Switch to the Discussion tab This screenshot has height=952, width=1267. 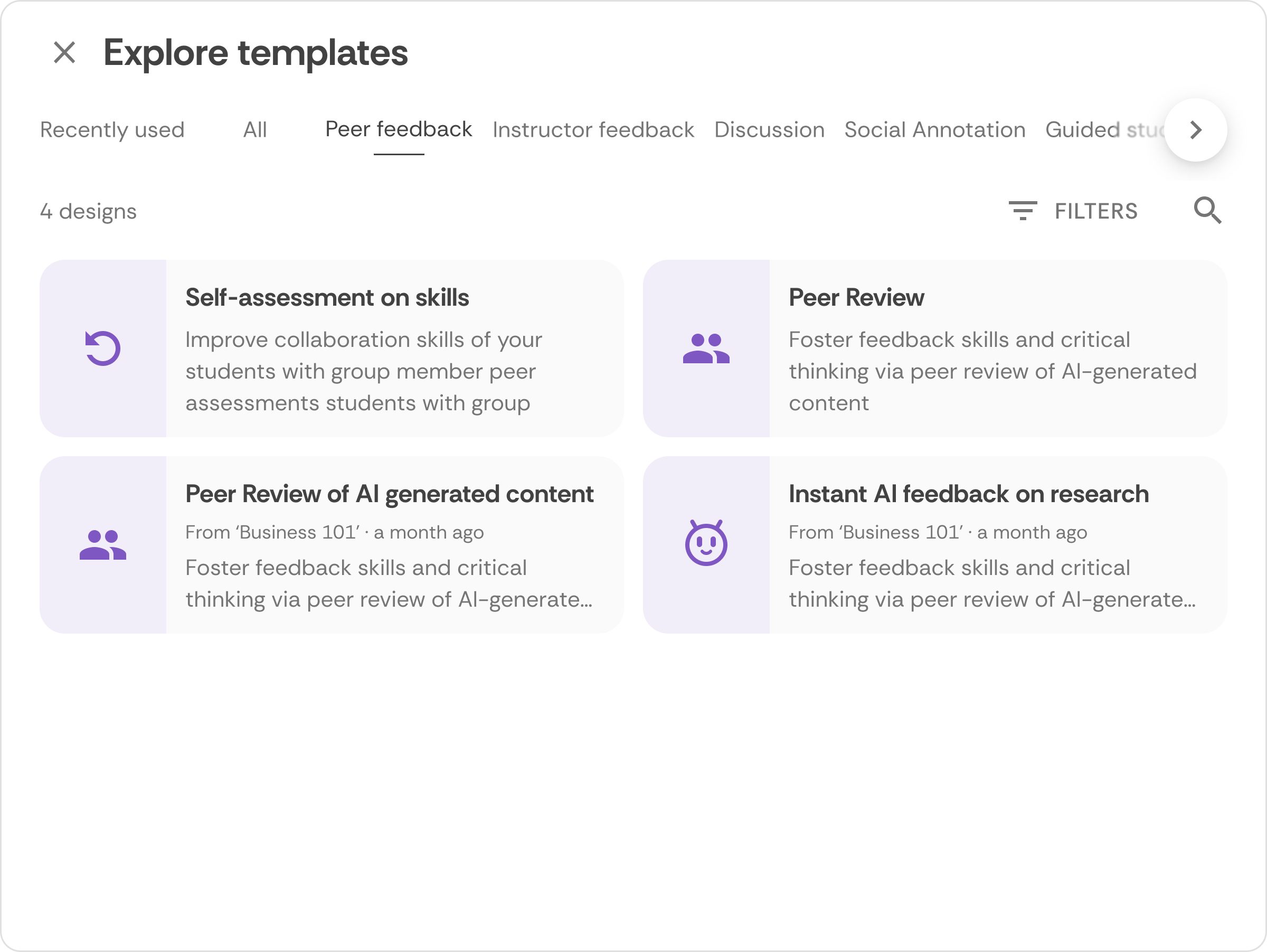(769, 130)
